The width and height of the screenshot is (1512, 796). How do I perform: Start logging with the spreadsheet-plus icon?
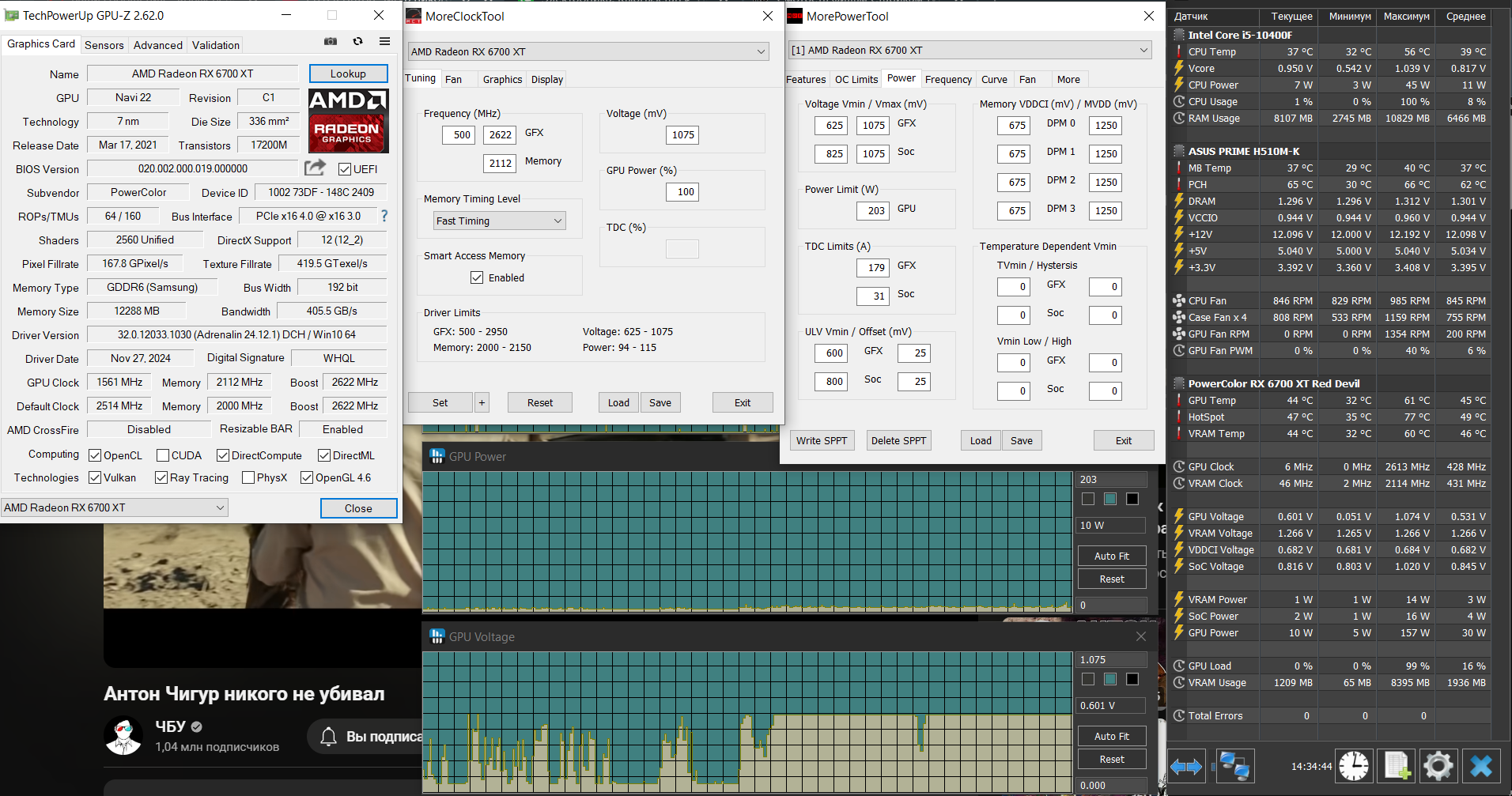1396,766
